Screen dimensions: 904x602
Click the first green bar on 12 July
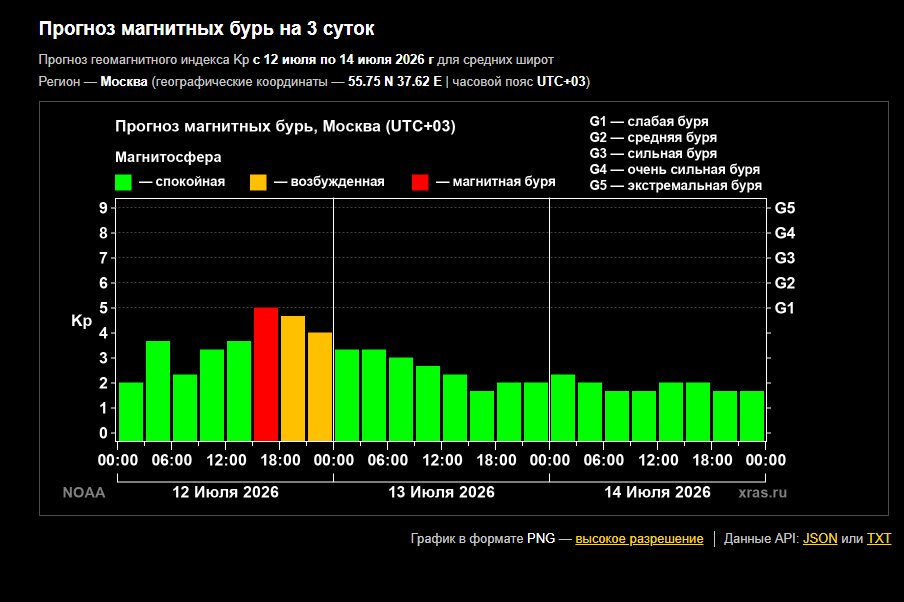pyautogui.click(x=131, y=412)
